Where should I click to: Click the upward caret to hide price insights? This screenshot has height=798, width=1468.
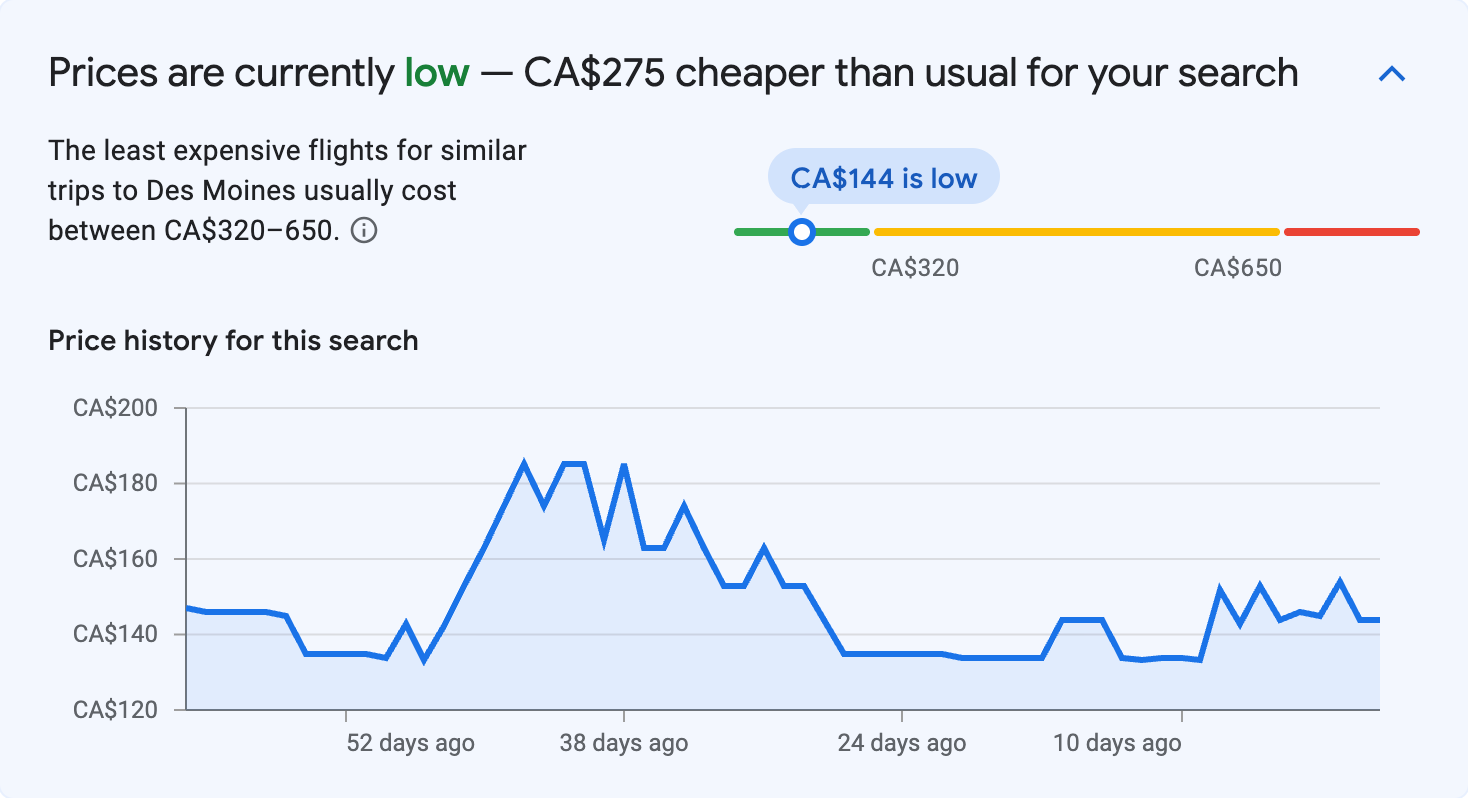click(x=1392, y=73)
